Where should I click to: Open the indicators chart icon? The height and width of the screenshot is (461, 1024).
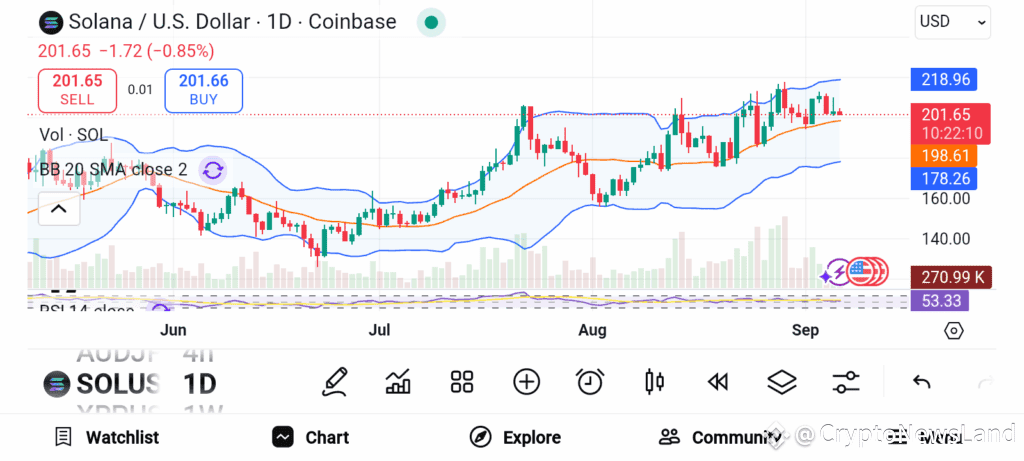coord(398,382)
